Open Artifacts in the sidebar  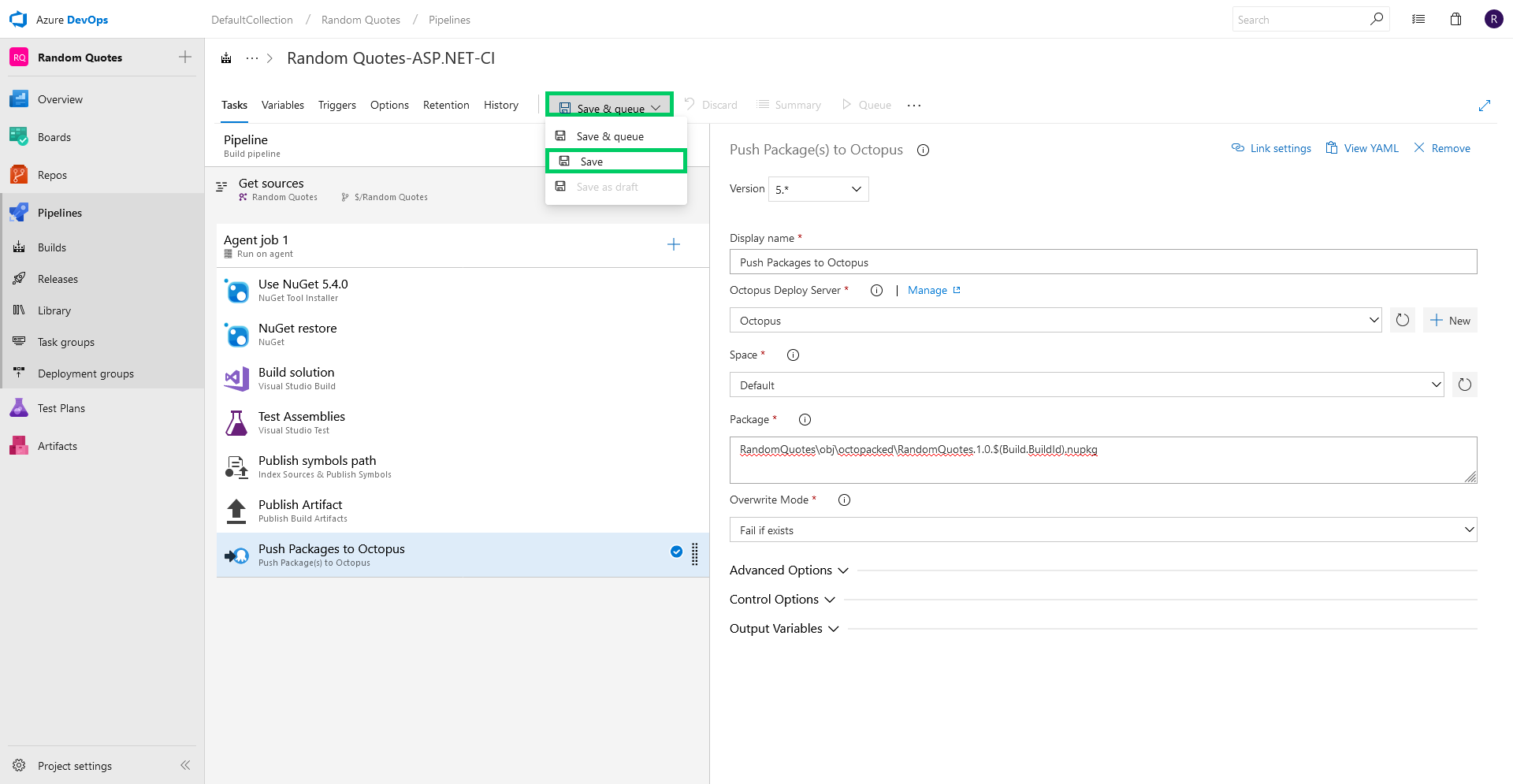point(58,446)
